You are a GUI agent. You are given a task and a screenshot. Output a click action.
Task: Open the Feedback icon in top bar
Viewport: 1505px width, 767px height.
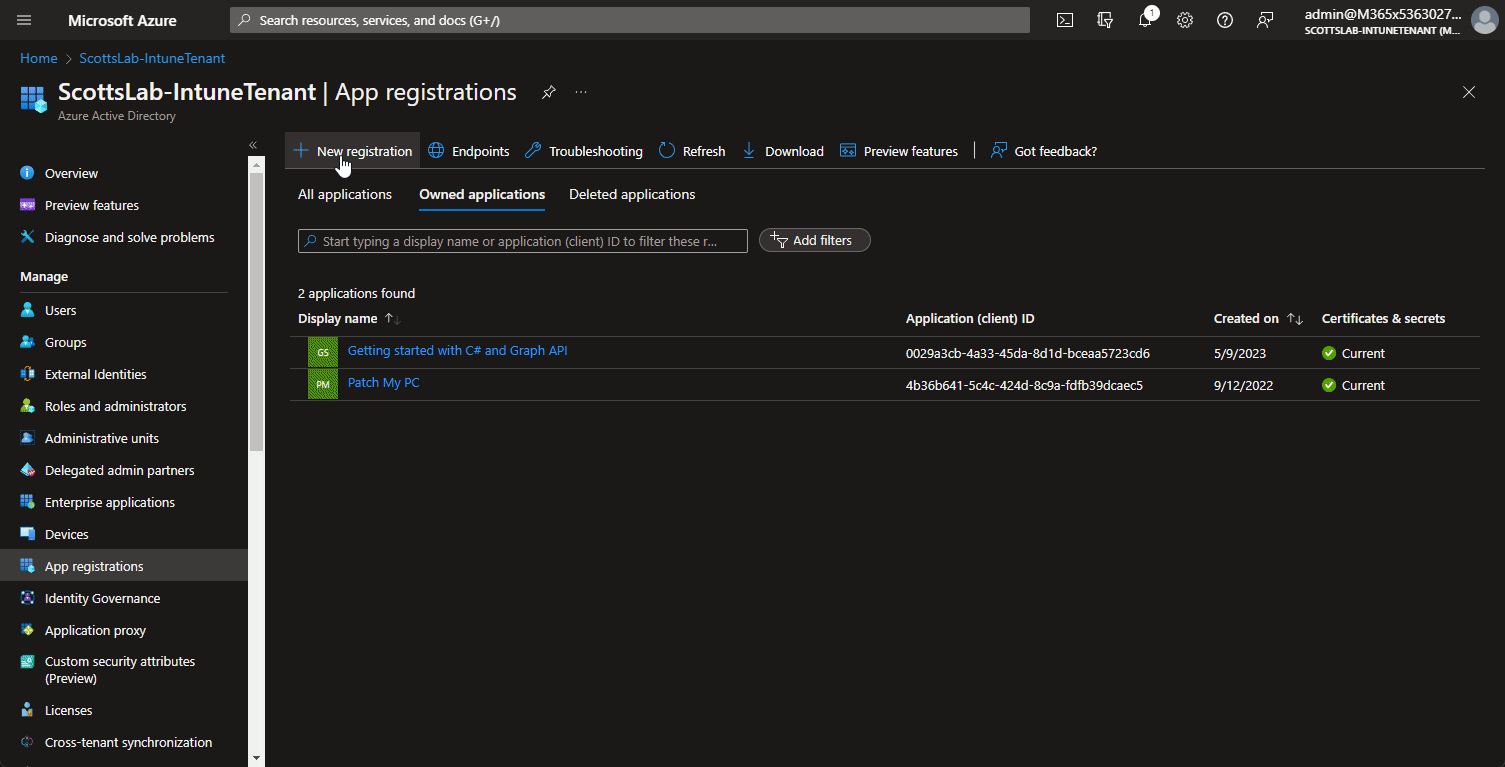click(1266, 20)
